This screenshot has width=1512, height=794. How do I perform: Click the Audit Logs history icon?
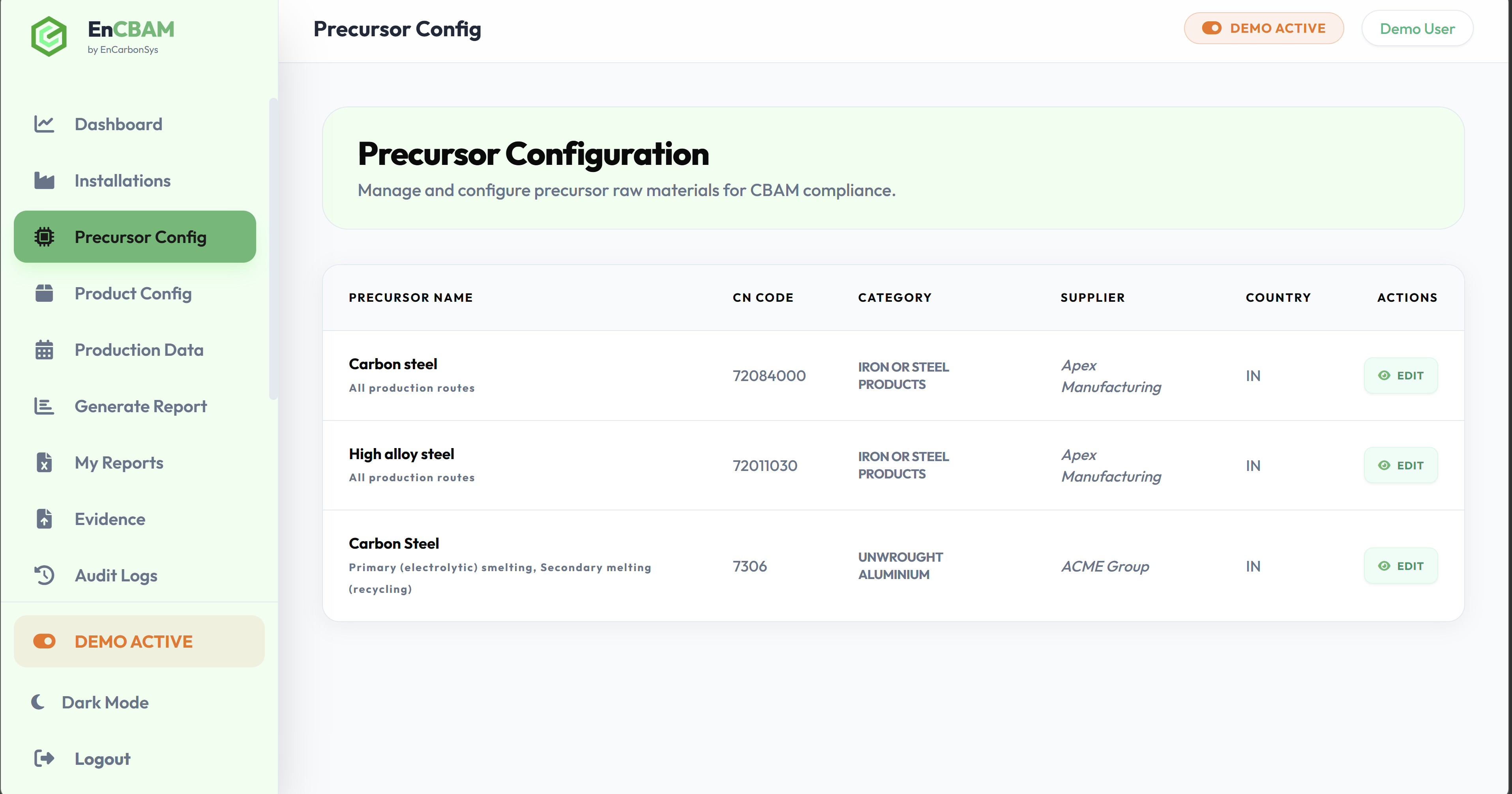(x=43, y=575)
